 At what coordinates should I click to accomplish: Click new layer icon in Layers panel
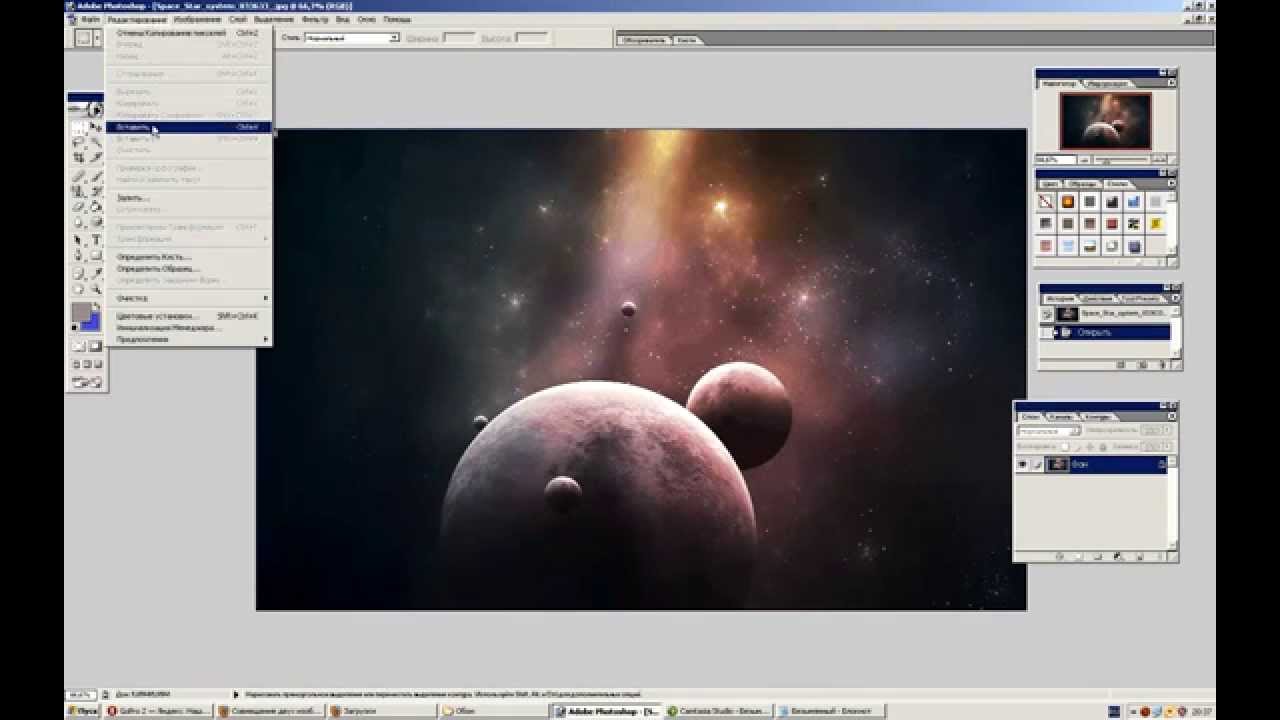pyautogui.click(x=1139, y=556)
